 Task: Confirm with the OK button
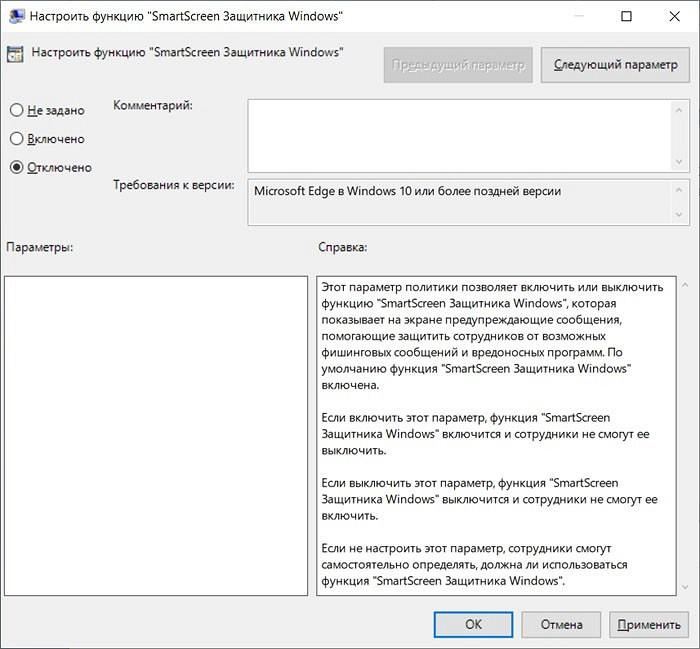(x=473, y=624)
